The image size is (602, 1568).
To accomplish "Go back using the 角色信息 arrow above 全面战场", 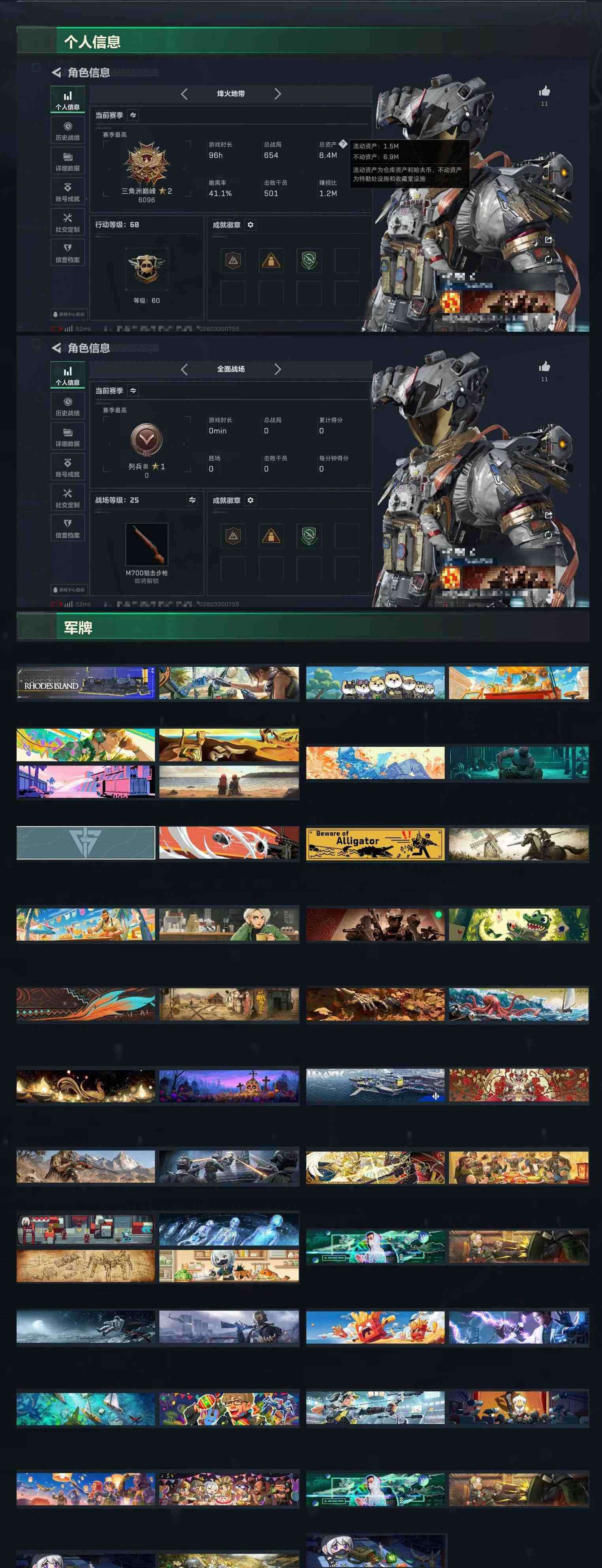I will tap(56, 348).
